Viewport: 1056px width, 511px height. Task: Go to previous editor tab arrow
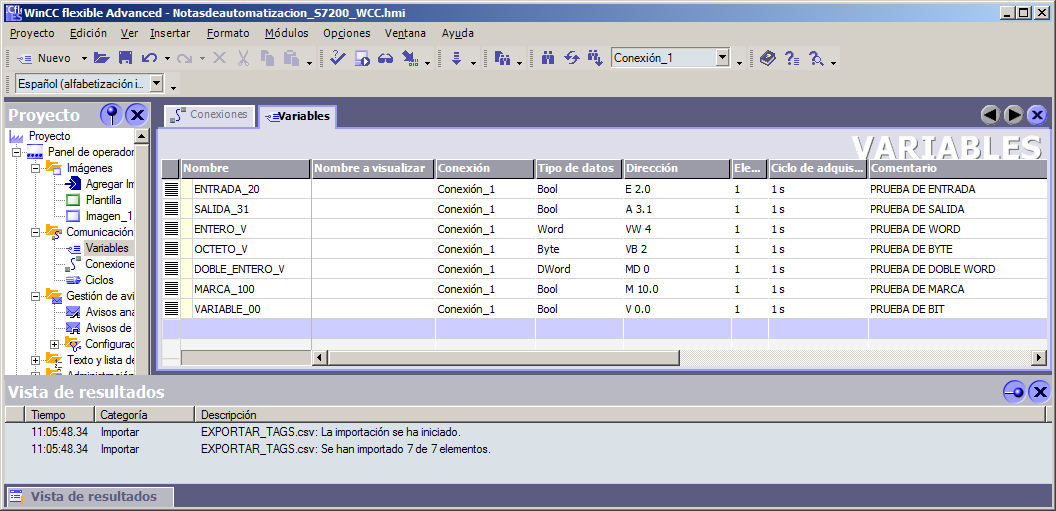[989, 115]
